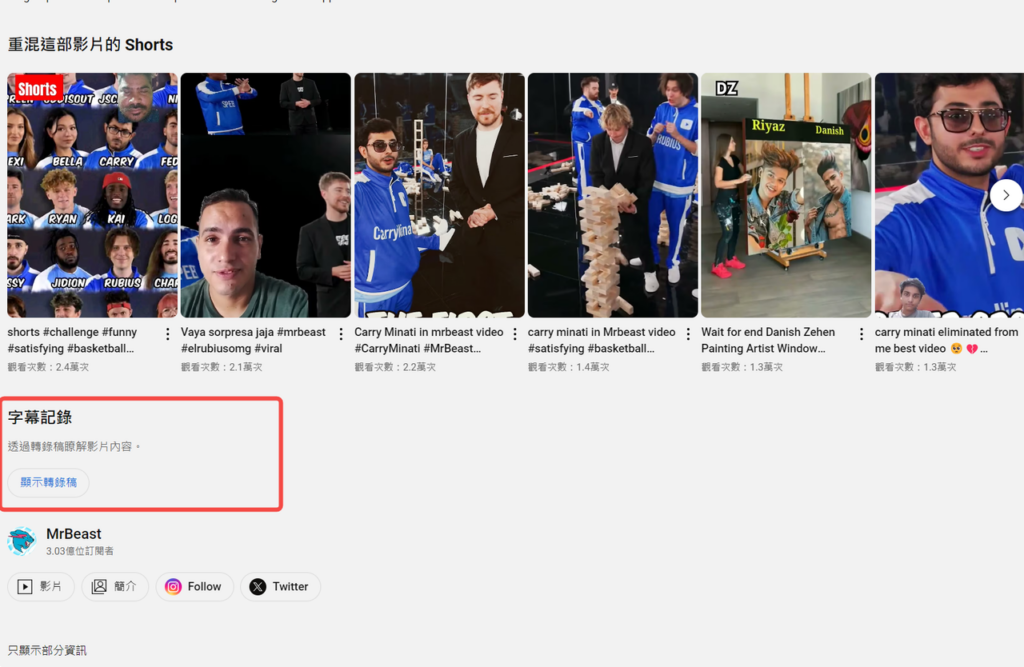Open the channel 簡介 about tab

tap(115, 587)
